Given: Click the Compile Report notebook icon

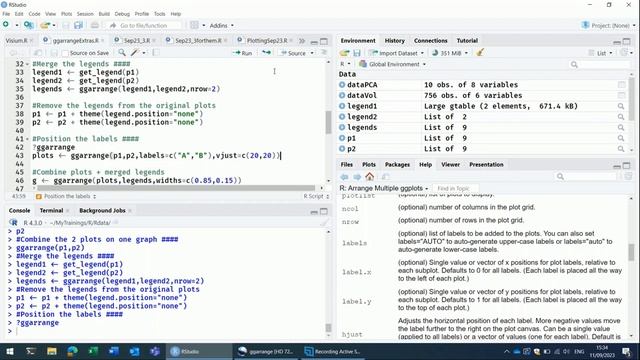Looking at the screenshot, I should (x=156, y=53).
